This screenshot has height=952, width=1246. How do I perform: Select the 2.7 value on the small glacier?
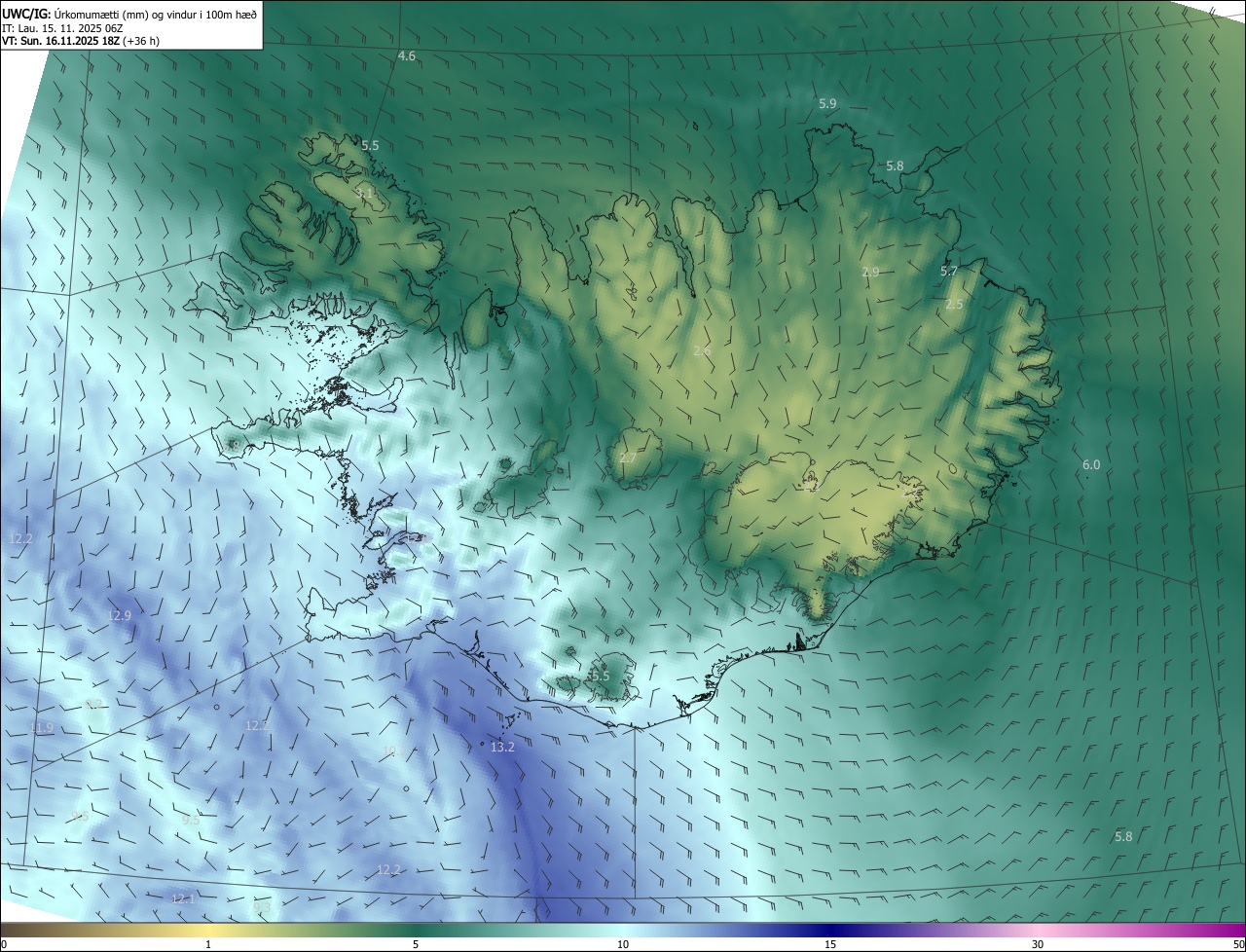point(628,458)
